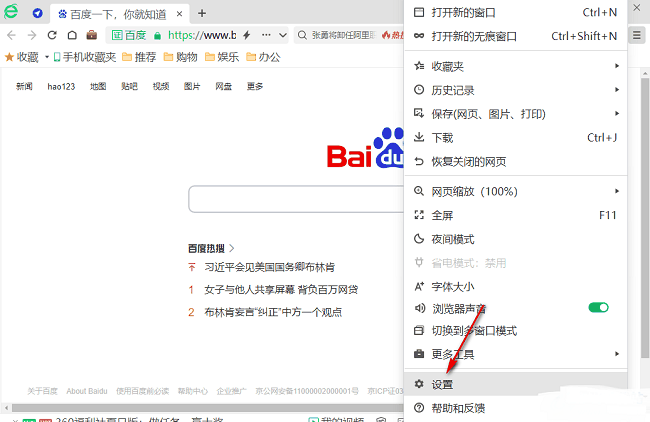Click the address bar URL field
Screen dimensions: 650x422
(202, 35)
